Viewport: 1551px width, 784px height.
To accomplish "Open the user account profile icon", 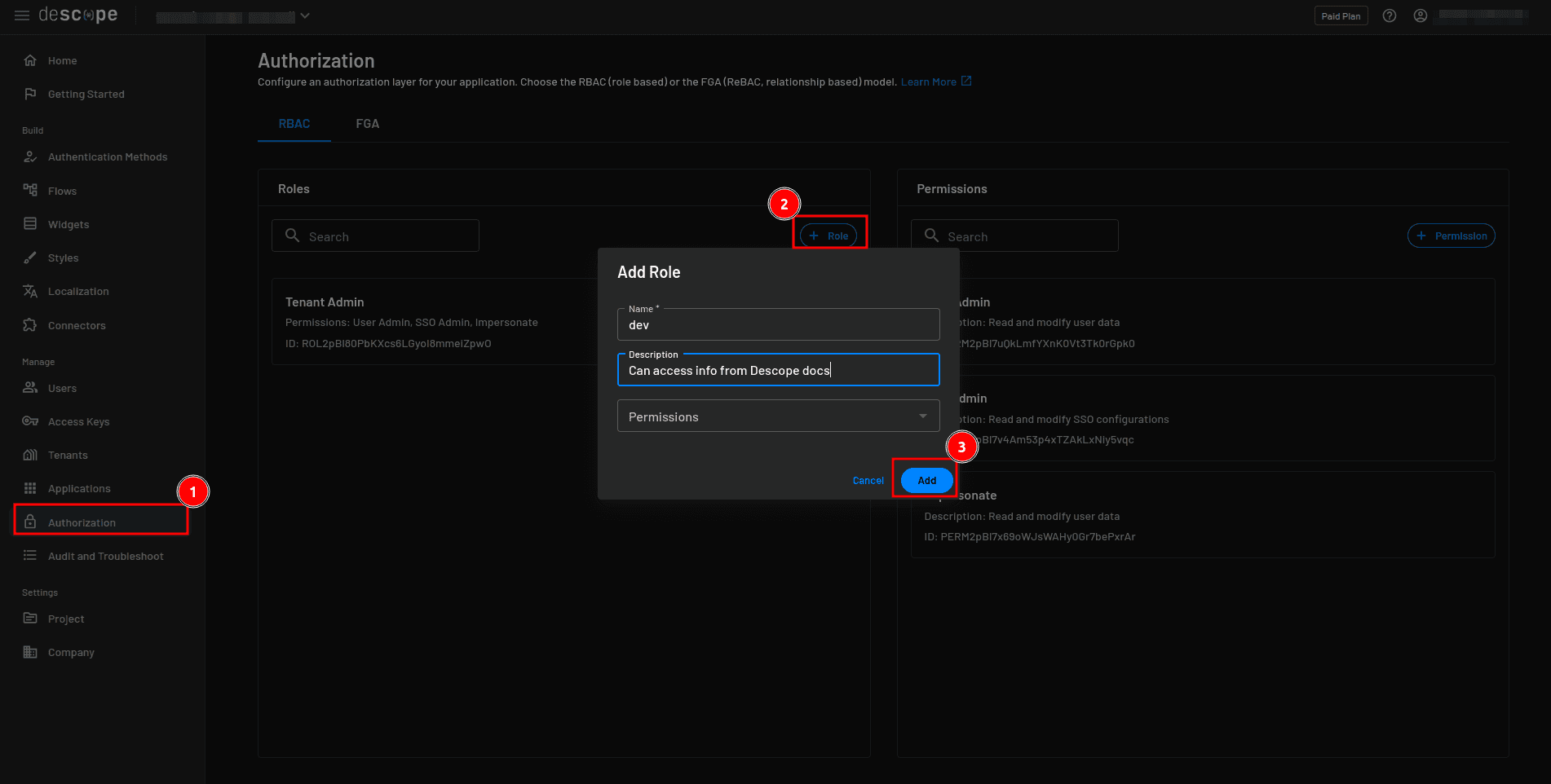I will point(1420,15).
